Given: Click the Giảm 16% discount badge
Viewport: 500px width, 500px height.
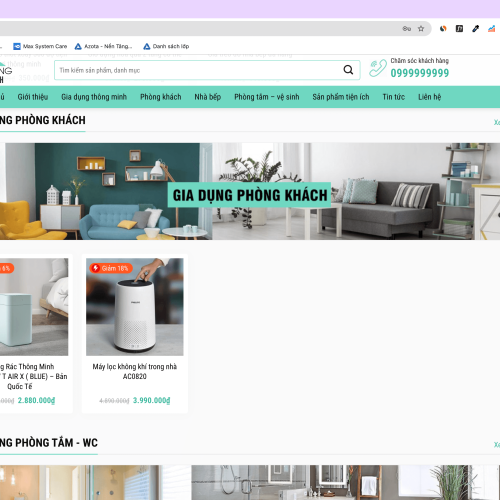Looking at the screenshot, I should 111,268.
